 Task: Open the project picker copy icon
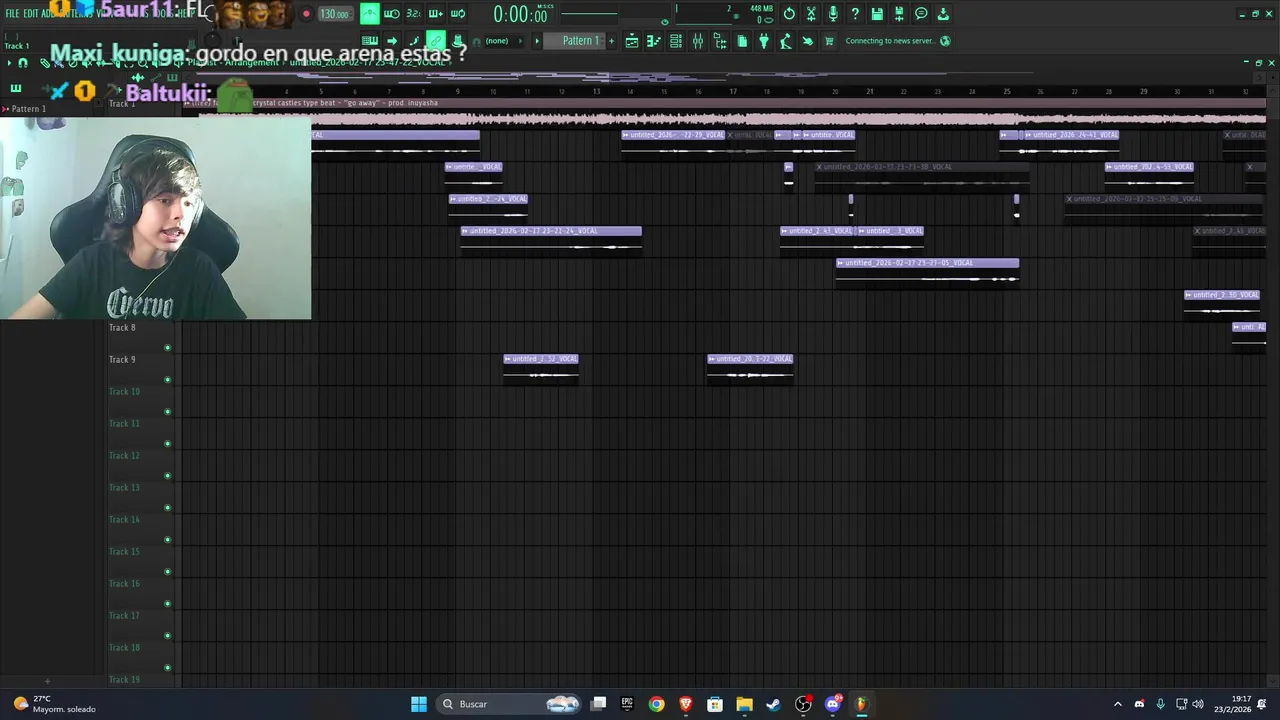coord(742,41)
